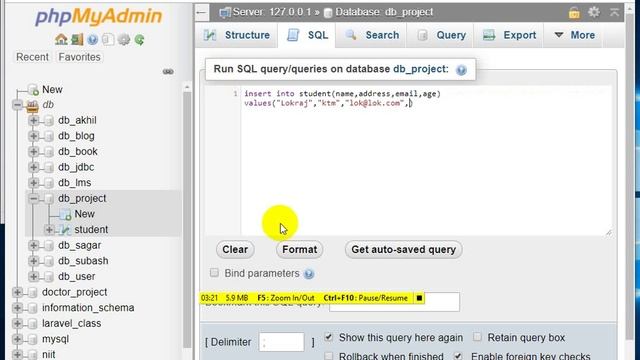Click the padlock icon in top bar

click(x=574, y=12)
